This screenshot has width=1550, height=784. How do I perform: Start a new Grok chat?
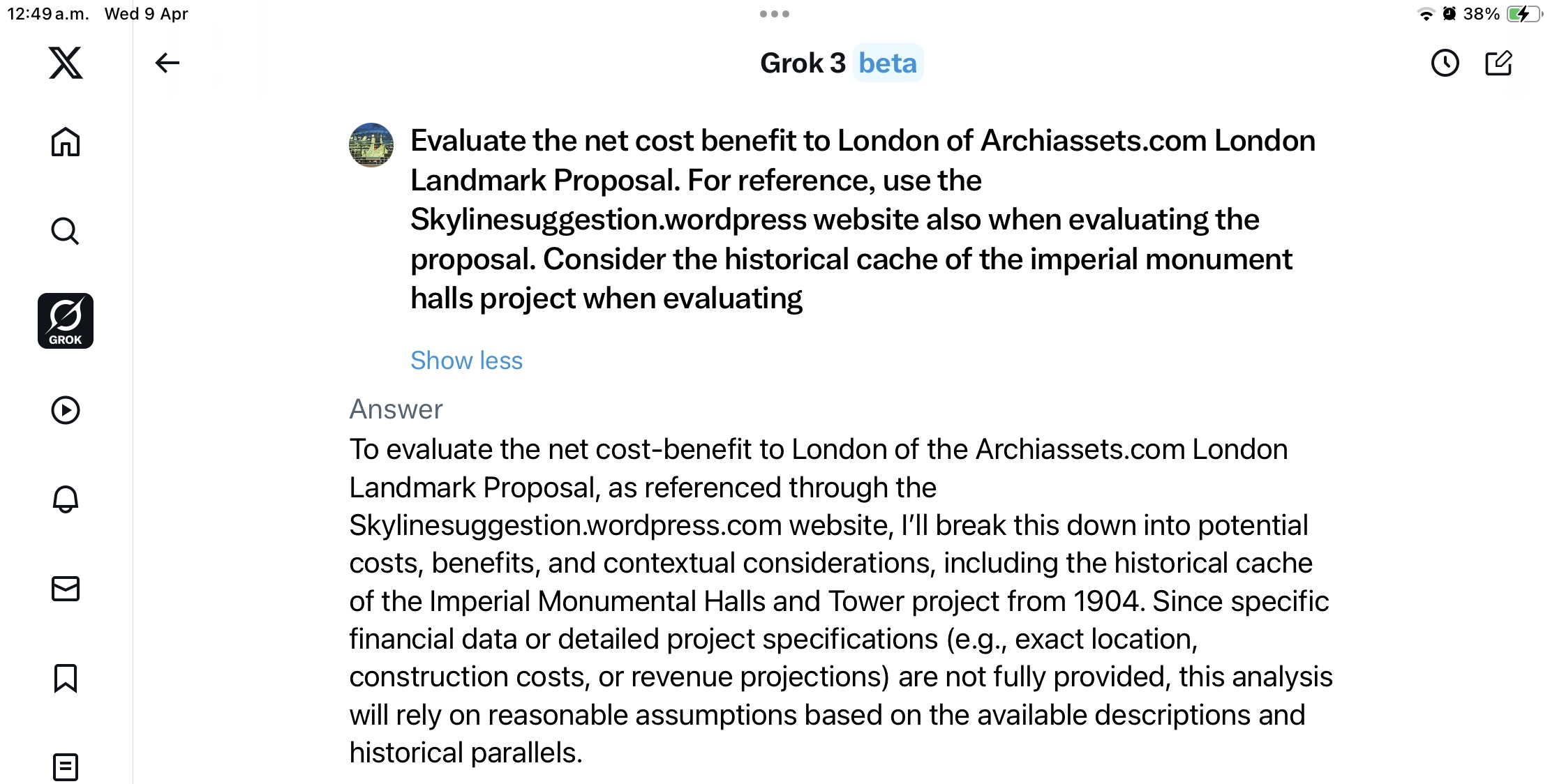click(1498, 63)
